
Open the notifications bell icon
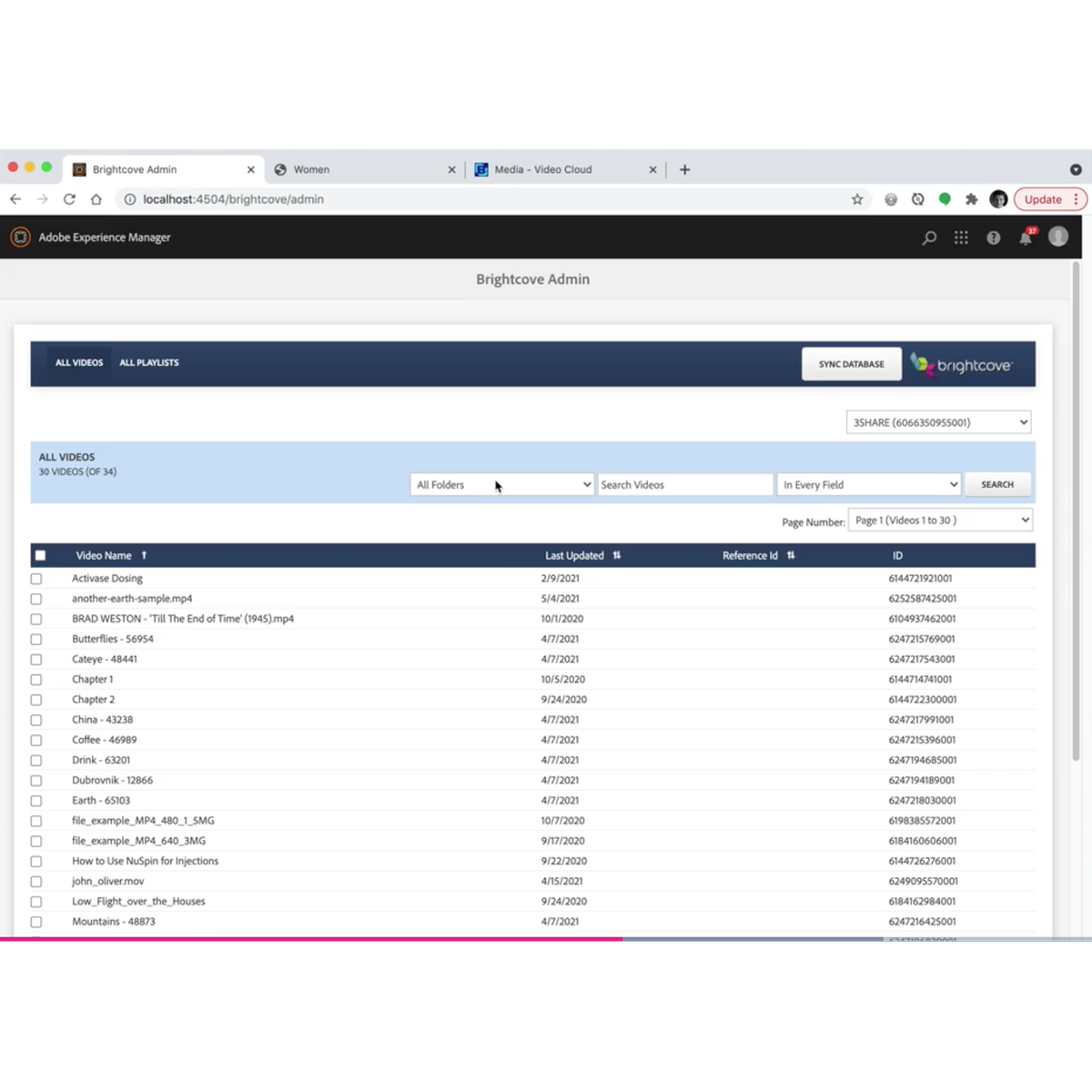pos(1026,238)
